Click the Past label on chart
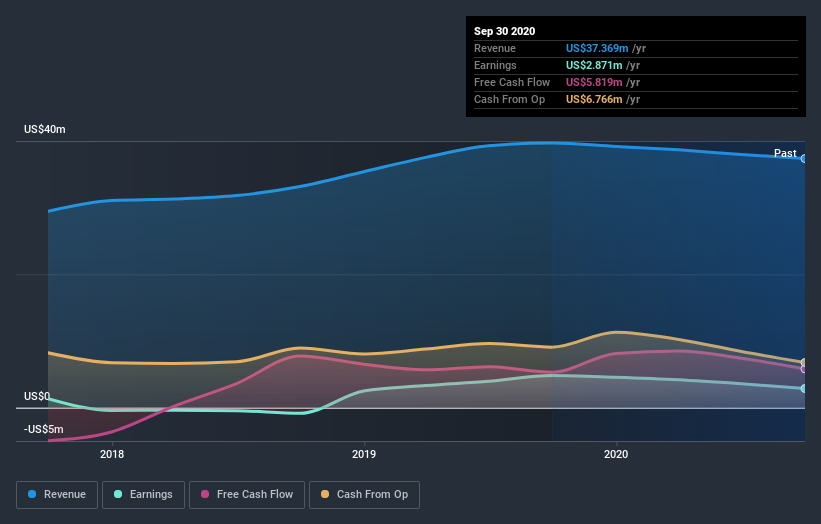The height and width of the screenshot is (524, 821). pos(785,153)
